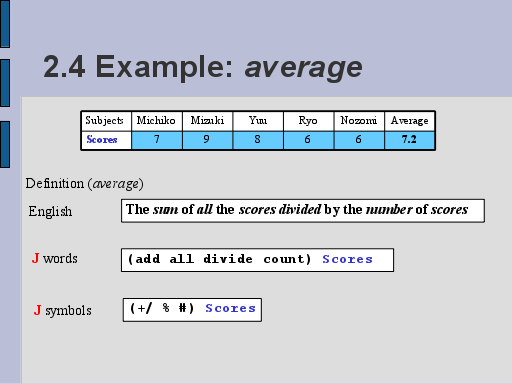
Task: Click the English definition sentence box
Action: click(303, 211)
